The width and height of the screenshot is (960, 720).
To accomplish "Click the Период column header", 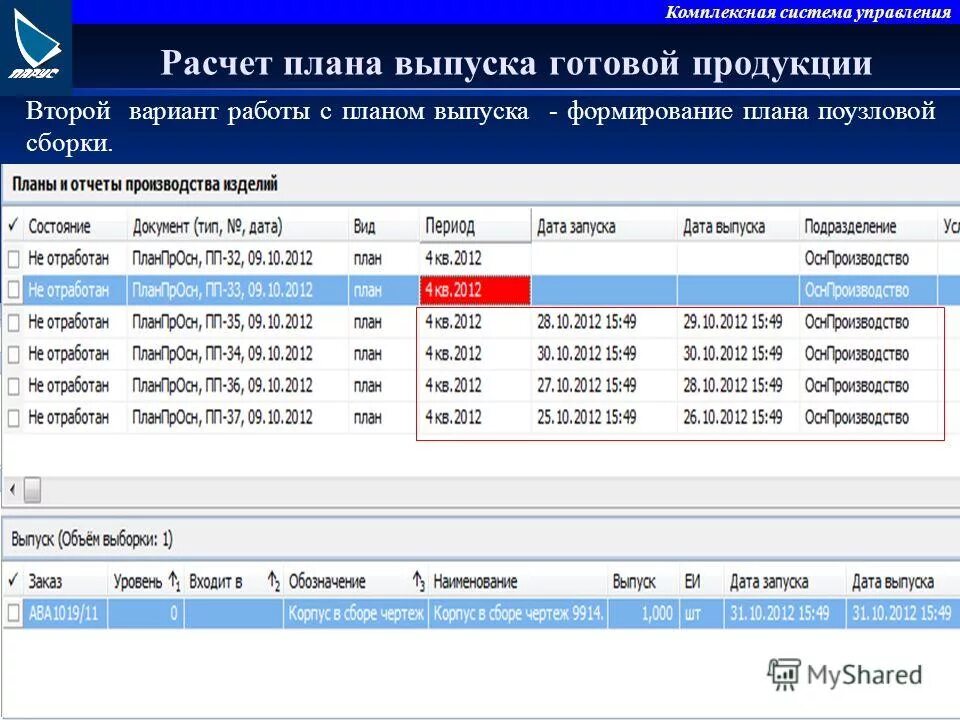I will 450,226.
